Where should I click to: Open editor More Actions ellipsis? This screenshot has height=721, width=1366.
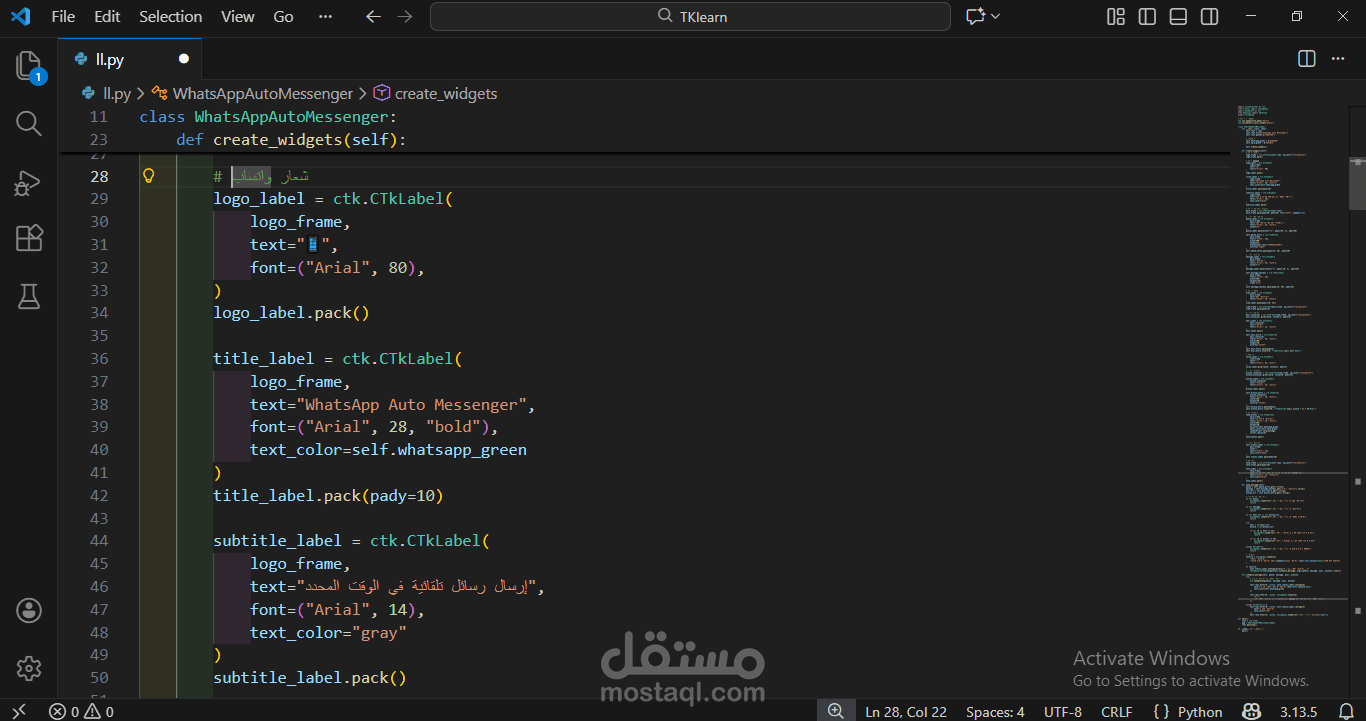pyautogui.click(x=1338, y=59)
